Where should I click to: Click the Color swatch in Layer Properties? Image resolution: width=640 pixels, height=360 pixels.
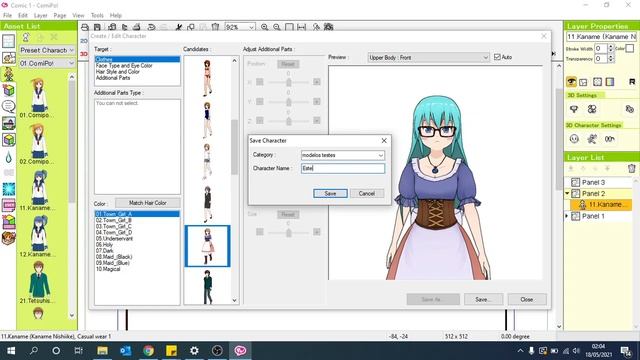click(630, 49)
